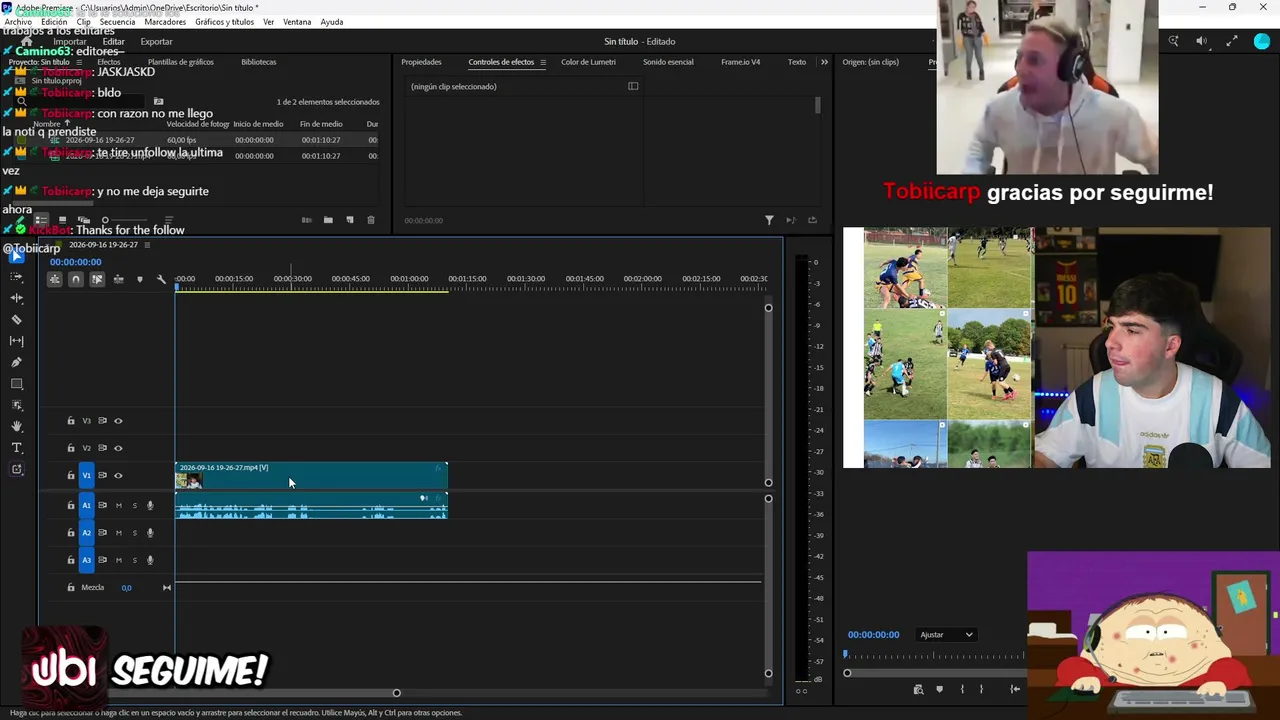Image resolution: width=1280 pixels, height=720 pixels.
Task: Select the Ripple Edit tool
Action: (16, 298)
